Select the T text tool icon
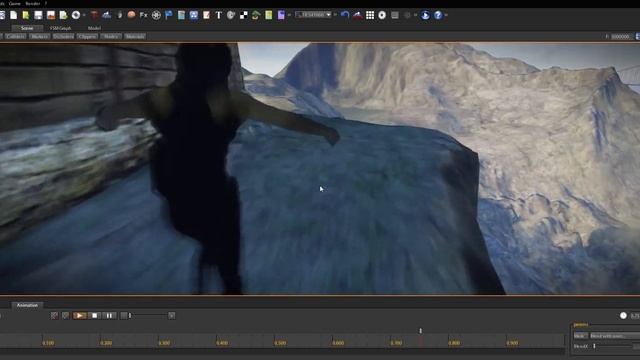Viewport: 640px width, 360px height. 218,15
